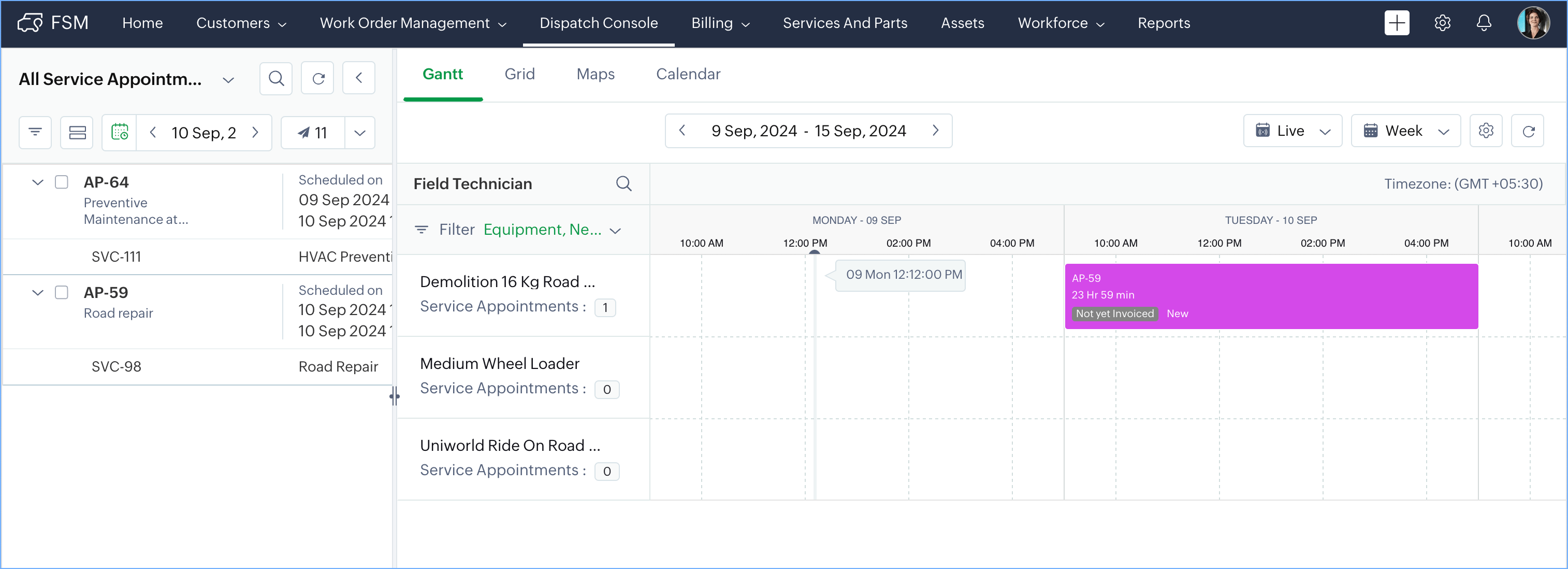Expand Work Order Management menu

[x=413, y=23]
